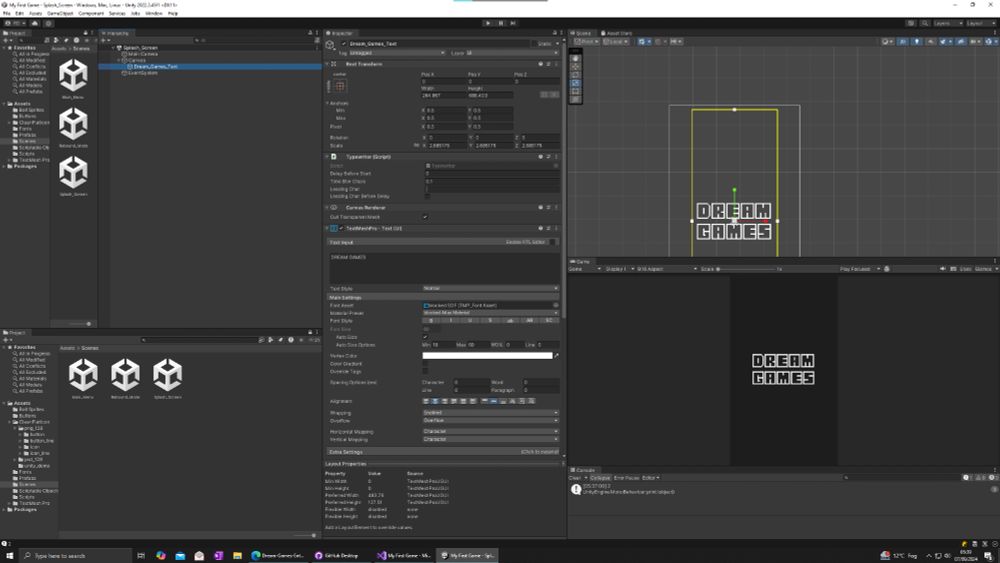This screenshot has height=563, width=1000.
Task: Adjust the Game view Scale slider
Action: point(747,269)
